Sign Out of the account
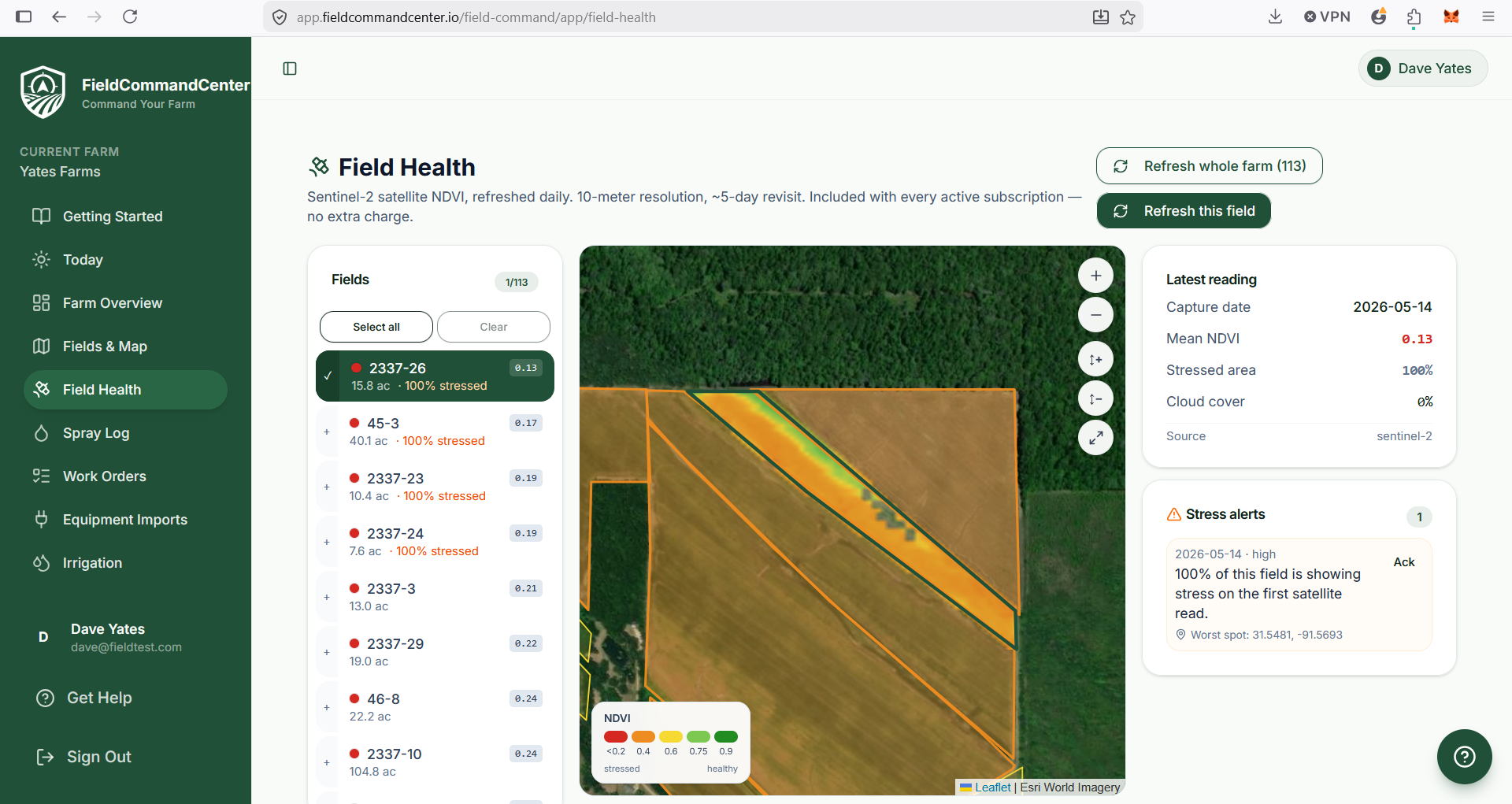The height and width of the screenshot is (804, 1512). point(84,757)
